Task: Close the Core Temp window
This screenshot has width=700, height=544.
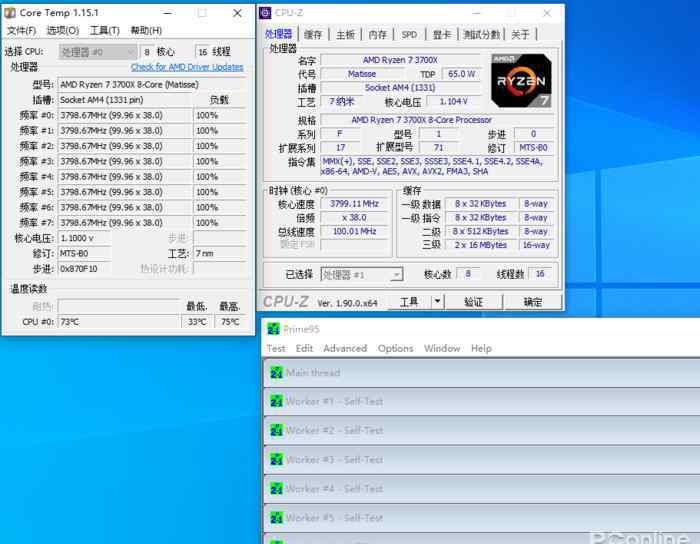Action: point(238,13)
